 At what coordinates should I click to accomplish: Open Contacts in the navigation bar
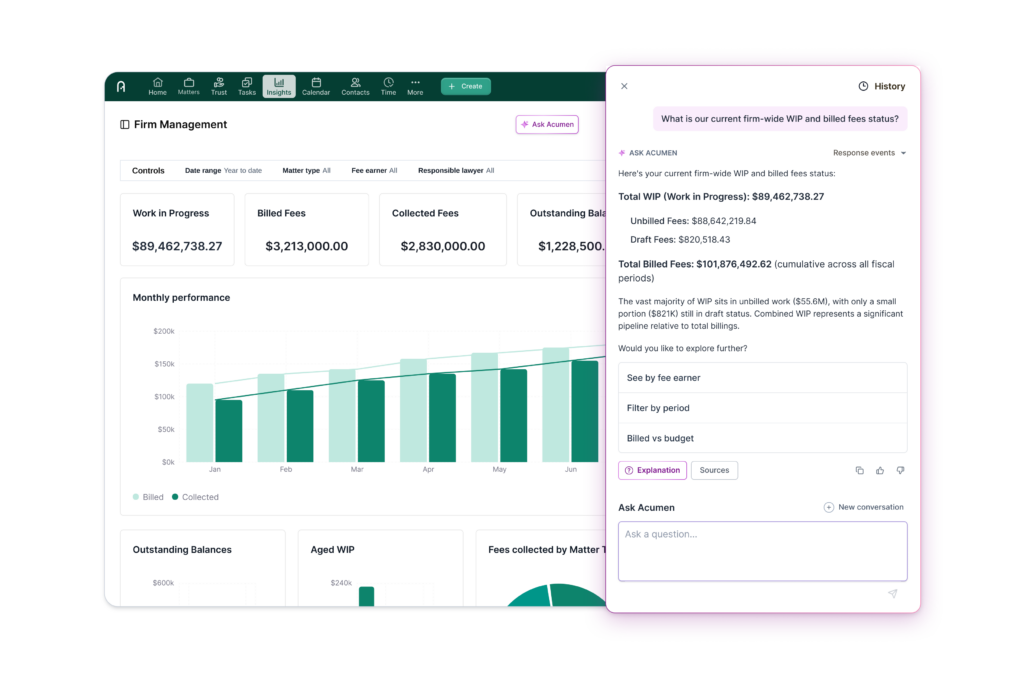[355, 86]
